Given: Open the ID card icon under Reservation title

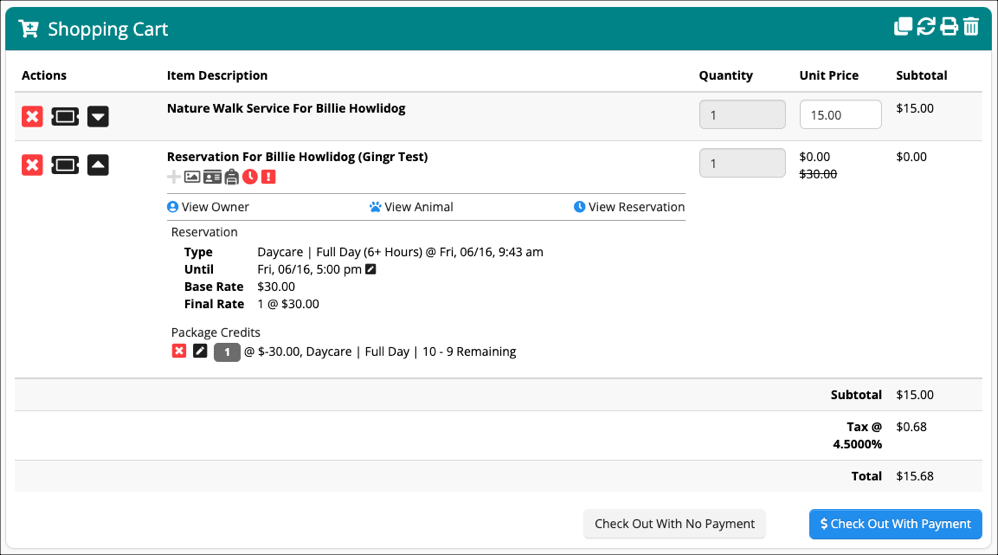Looking at the screenshot, I should click(x=212, y=177).
